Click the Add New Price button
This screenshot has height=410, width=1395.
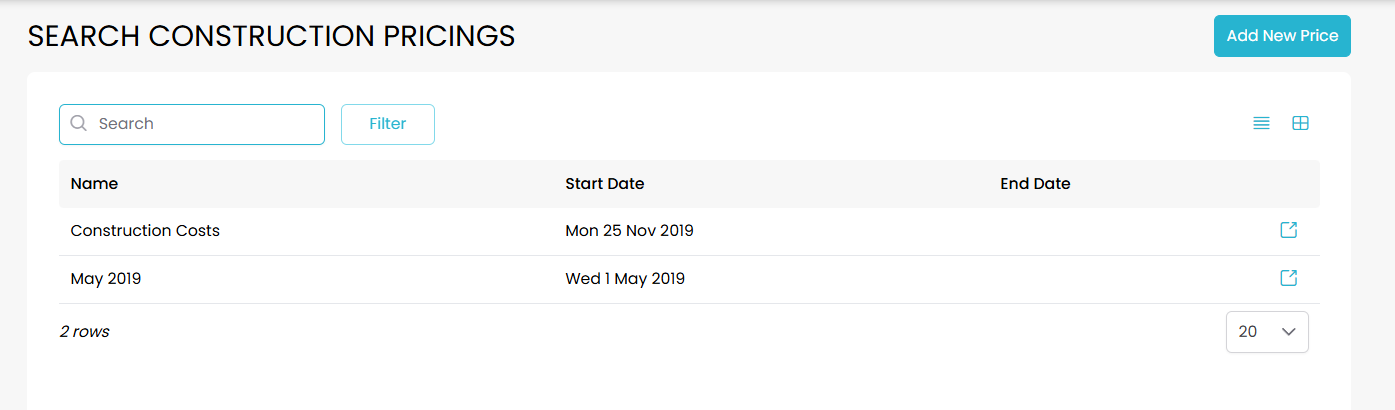pos(1282,36)
